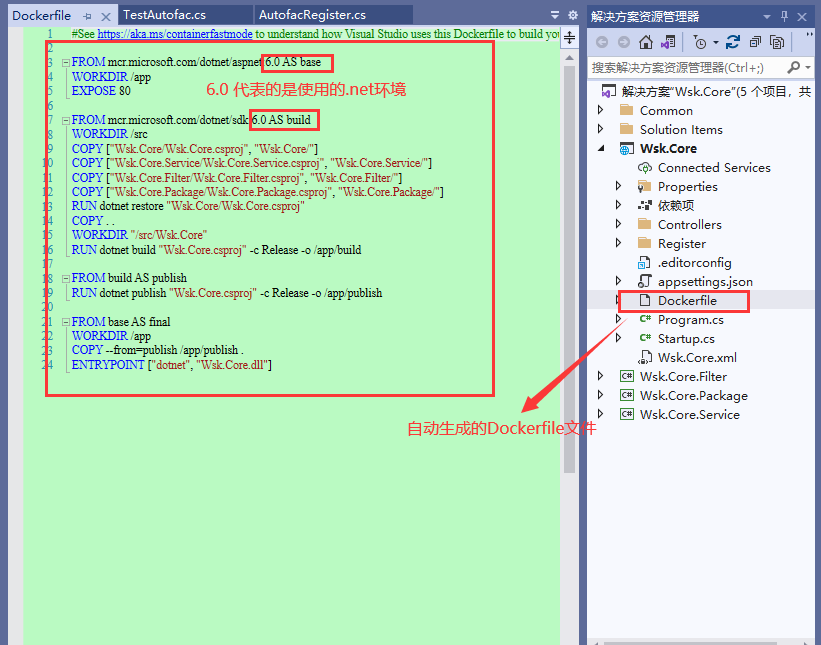This screenshot has height=645, width=821.
Task: Collapse the Wsk.Core project node
Action: 601,149
